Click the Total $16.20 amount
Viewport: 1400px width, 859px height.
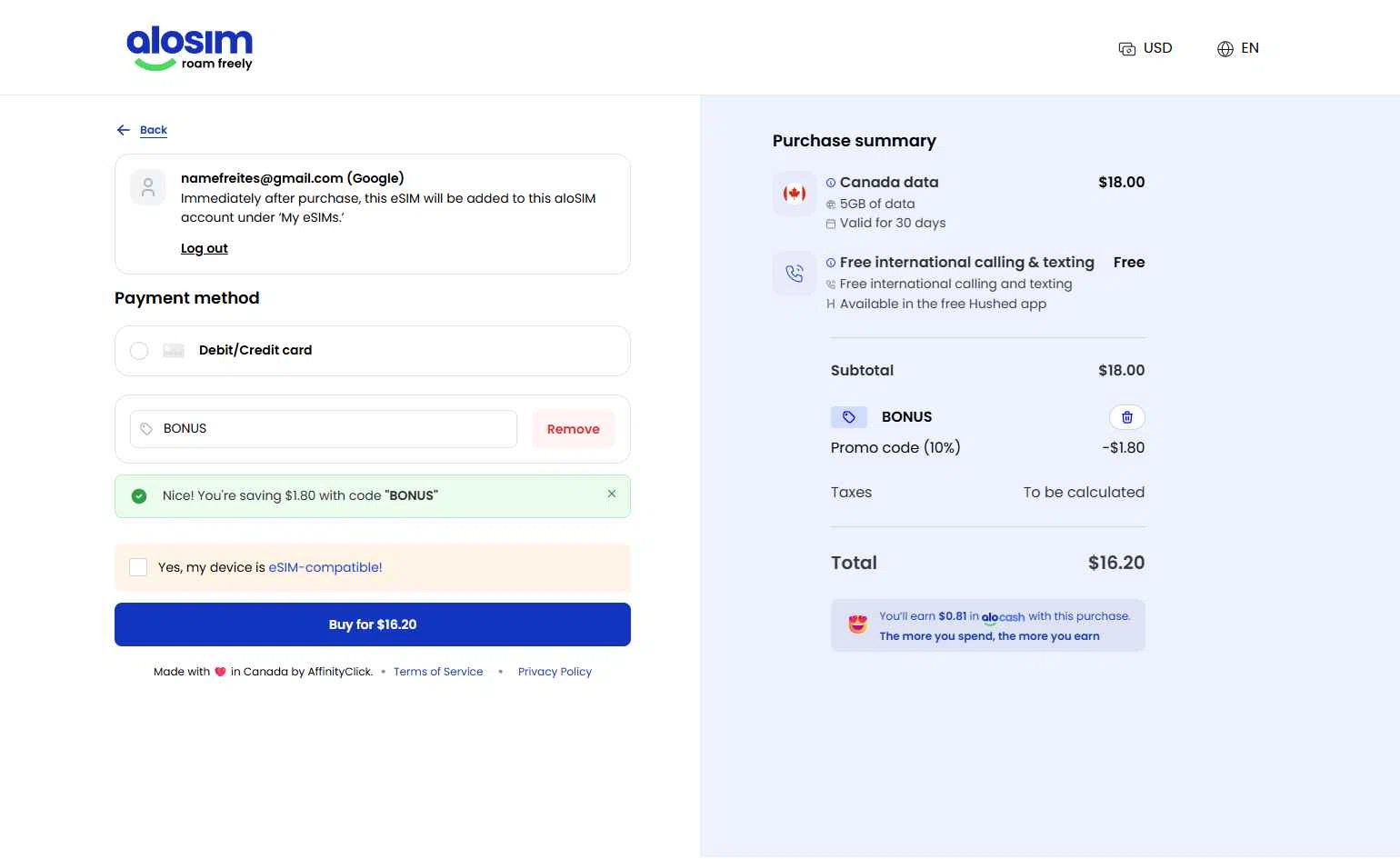pos(1116,563)
